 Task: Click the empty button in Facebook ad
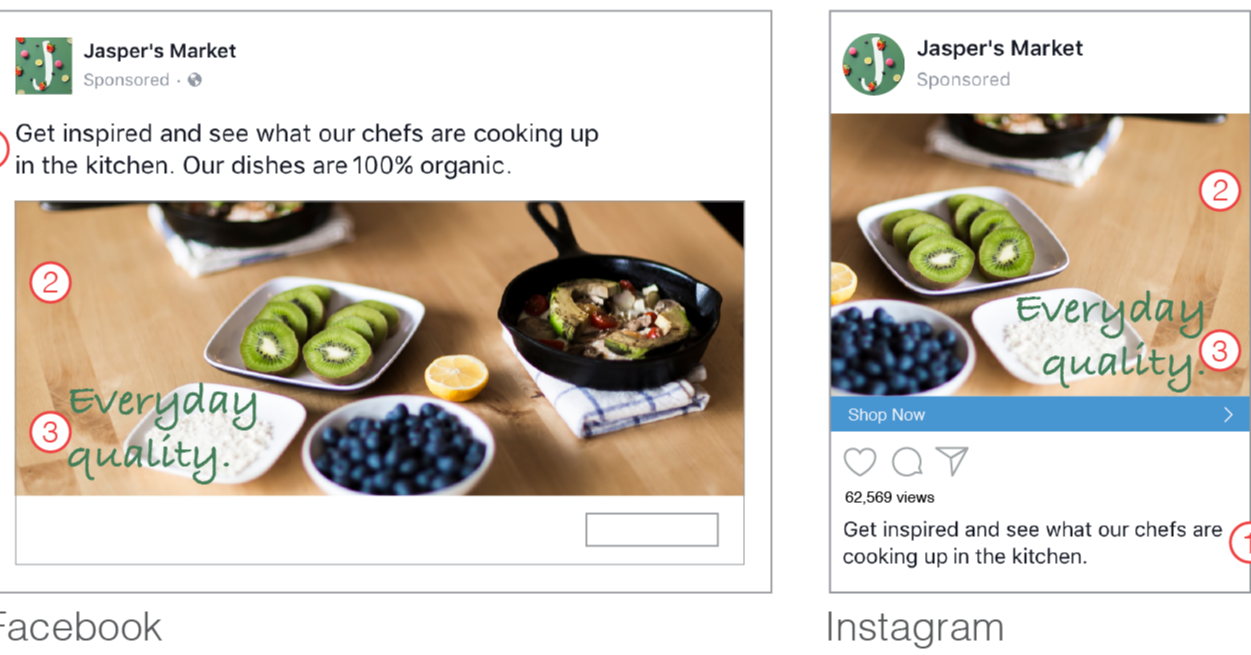click(x=652, y=530)
